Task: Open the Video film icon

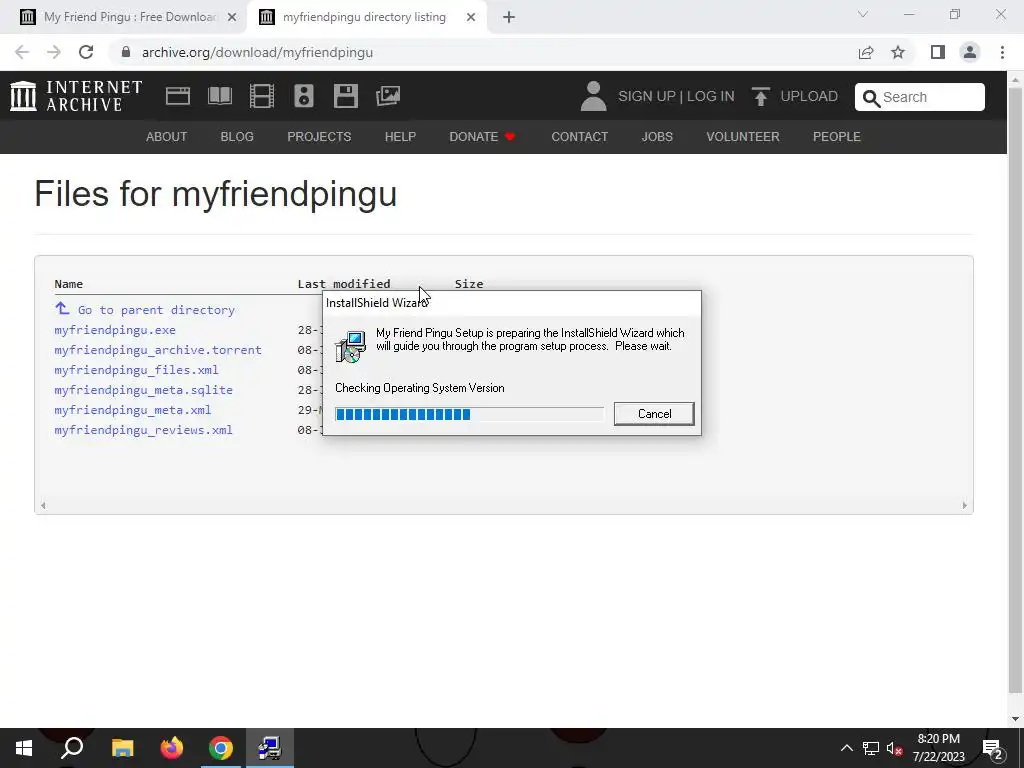Action: click(262, 96)
